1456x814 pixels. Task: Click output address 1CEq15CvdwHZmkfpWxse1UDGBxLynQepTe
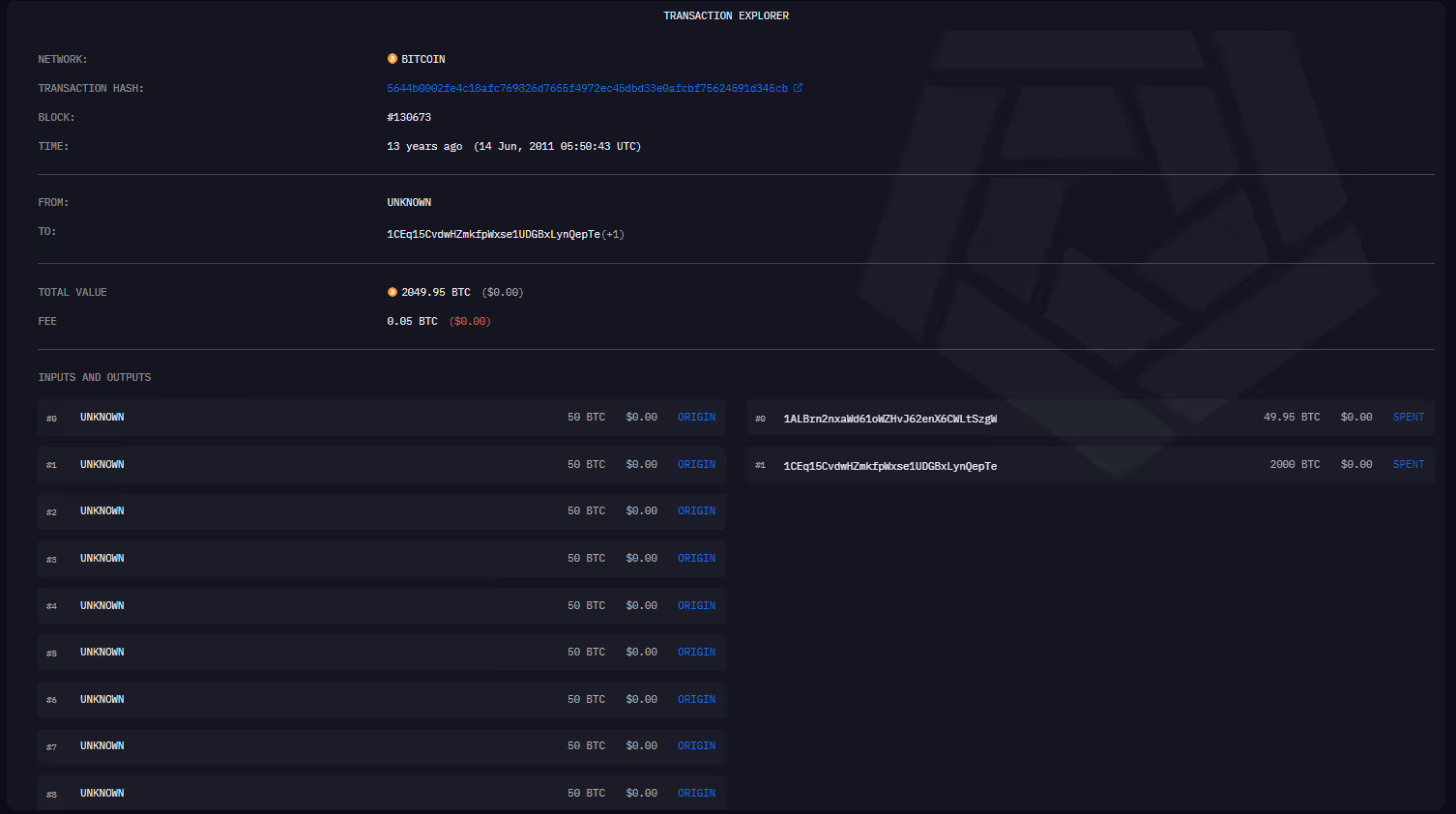pyautogui.click(x=888, y=465)
